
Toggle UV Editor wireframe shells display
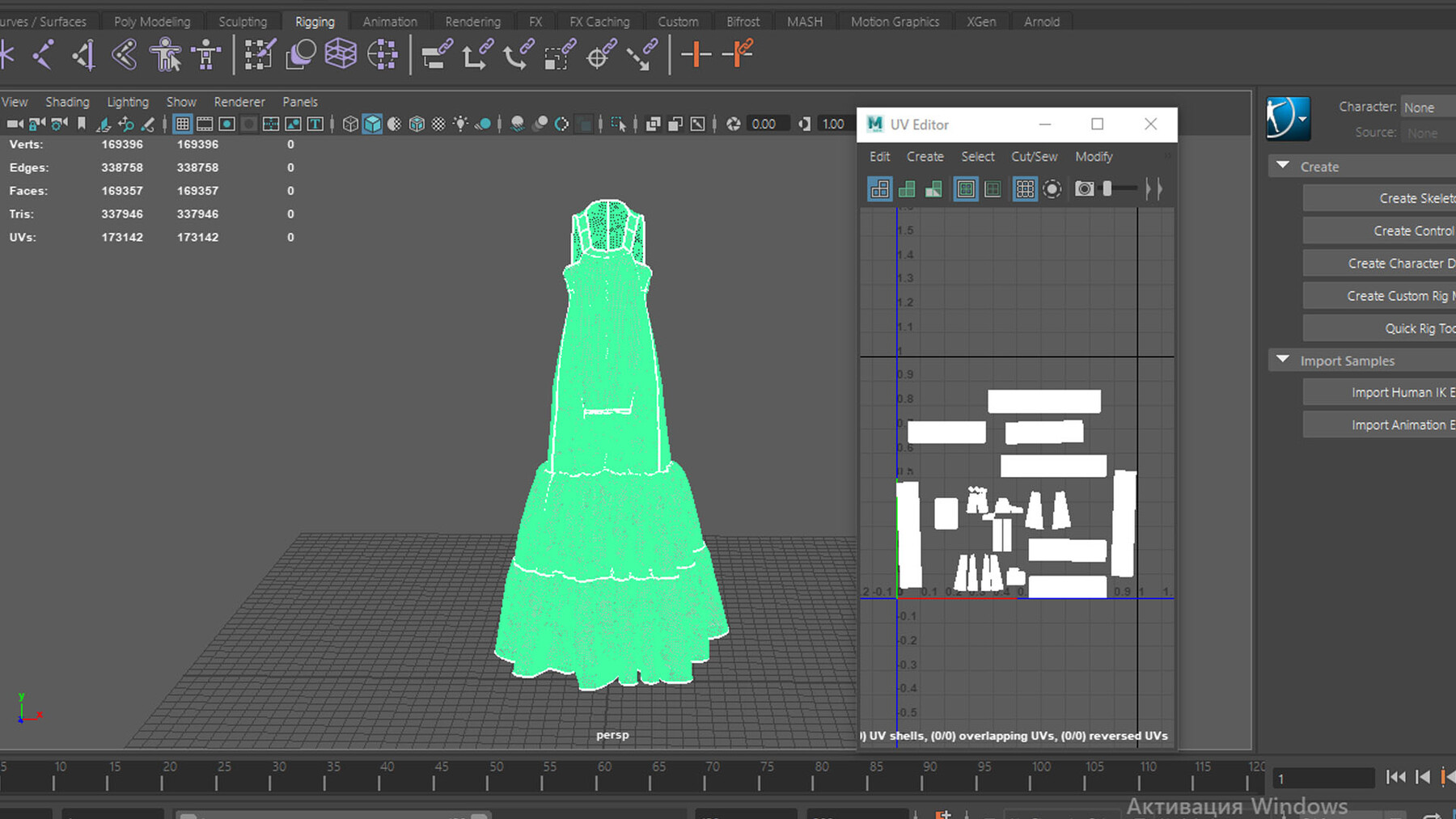point(879,189)
